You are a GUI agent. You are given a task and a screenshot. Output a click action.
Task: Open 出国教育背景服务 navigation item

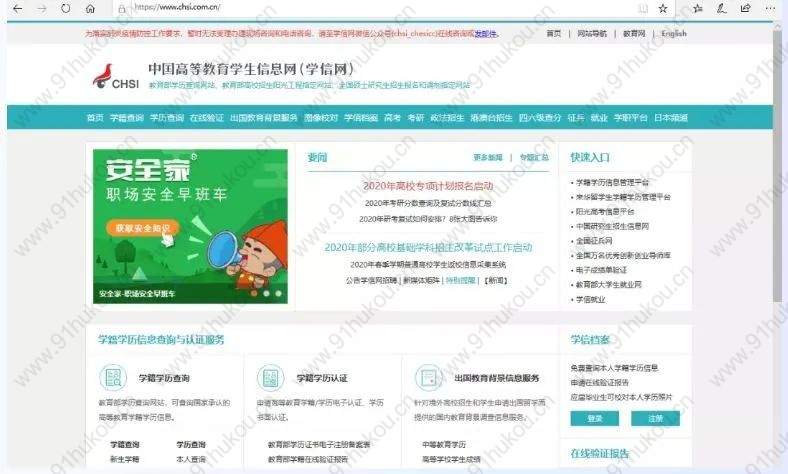[264, 118]
